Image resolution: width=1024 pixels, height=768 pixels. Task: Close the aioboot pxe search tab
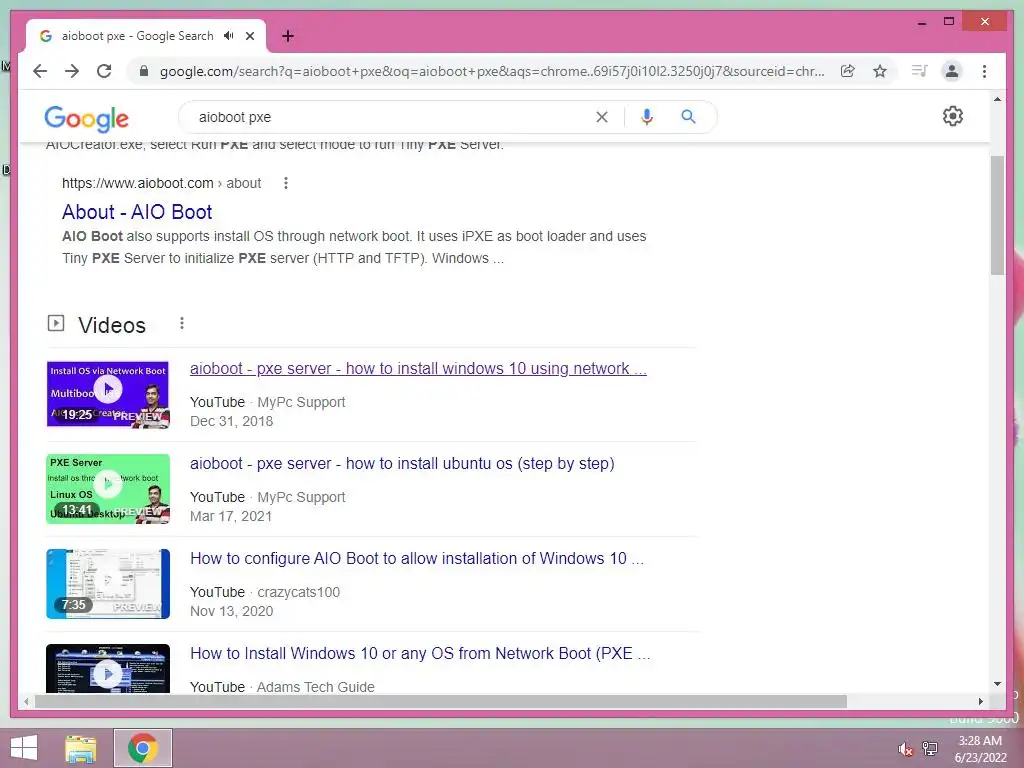[x=249, y=36]
